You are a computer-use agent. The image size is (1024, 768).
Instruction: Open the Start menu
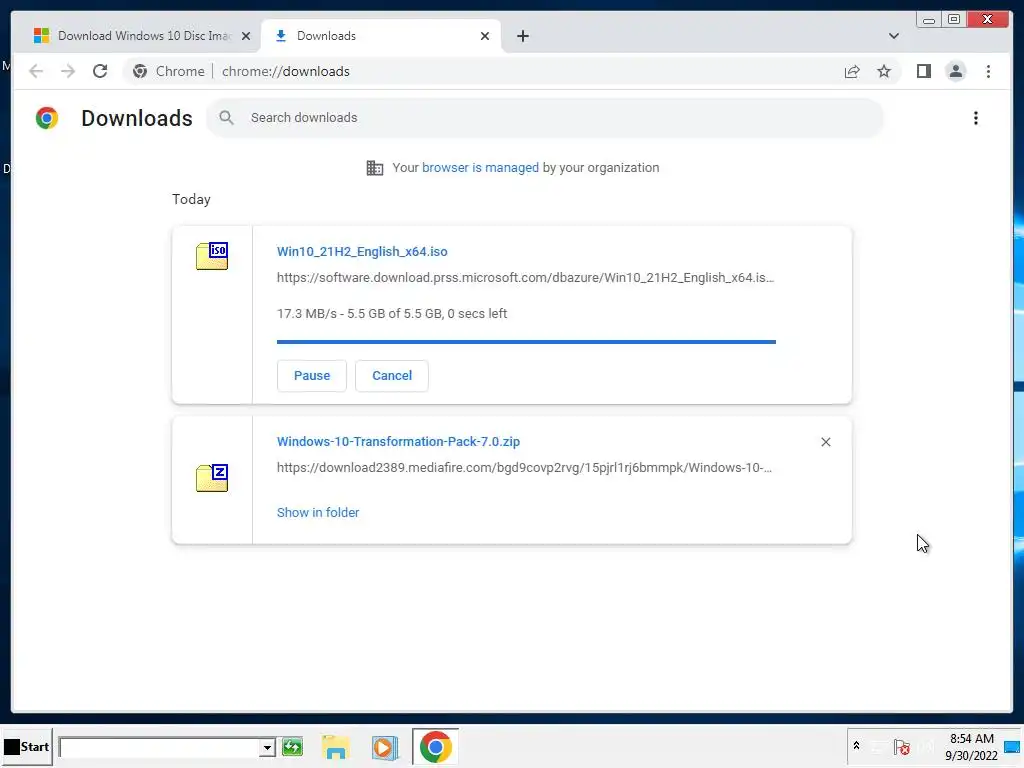pos(26,746)
